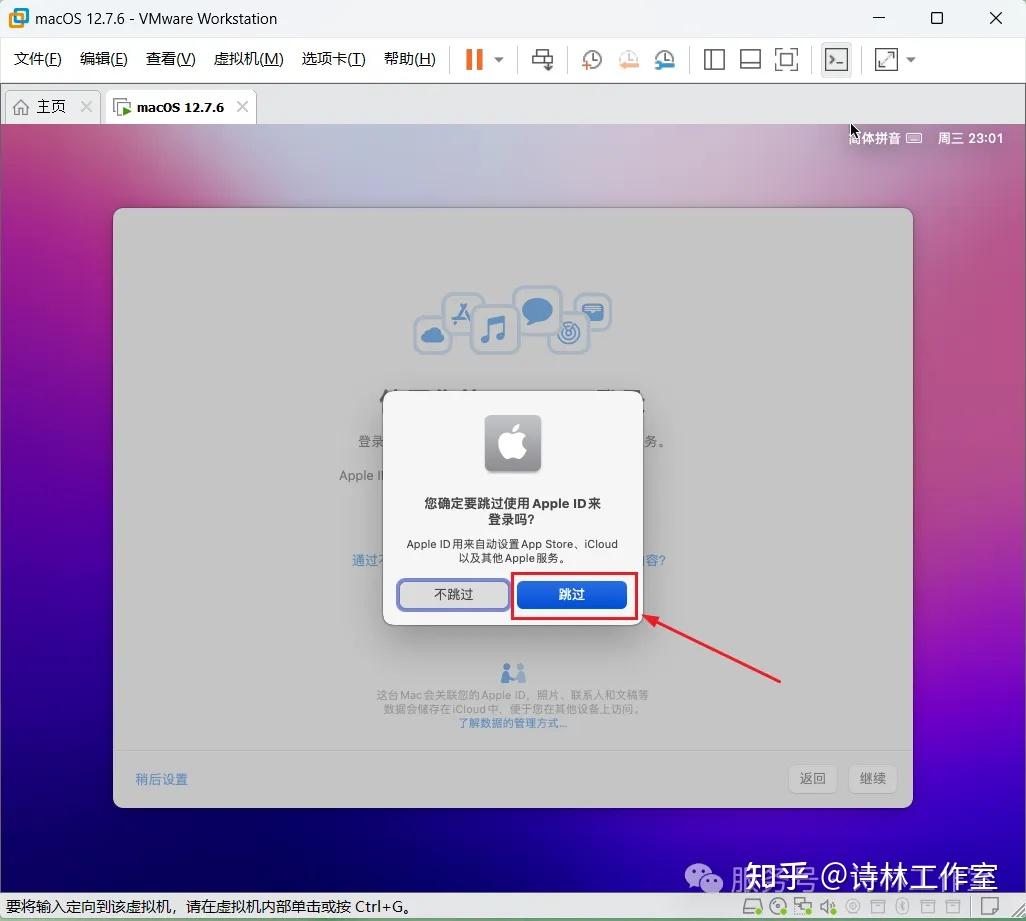Click the revert to snapshot icon
Viewport: 1026px width, 921px height.
[x=628, y=60]
